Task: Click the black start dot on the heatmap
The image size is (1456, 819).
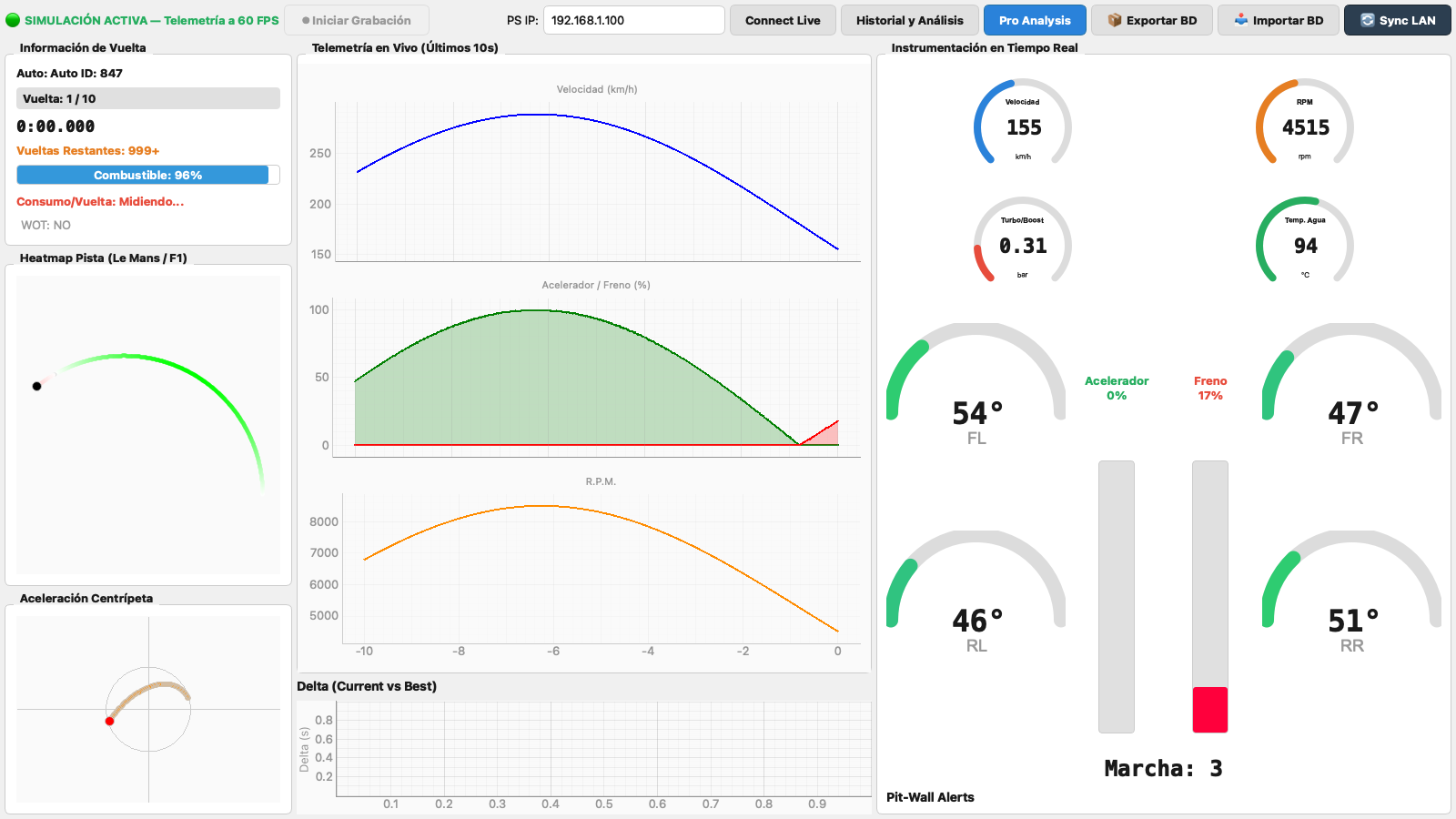Action: click(x=36, y=386)
